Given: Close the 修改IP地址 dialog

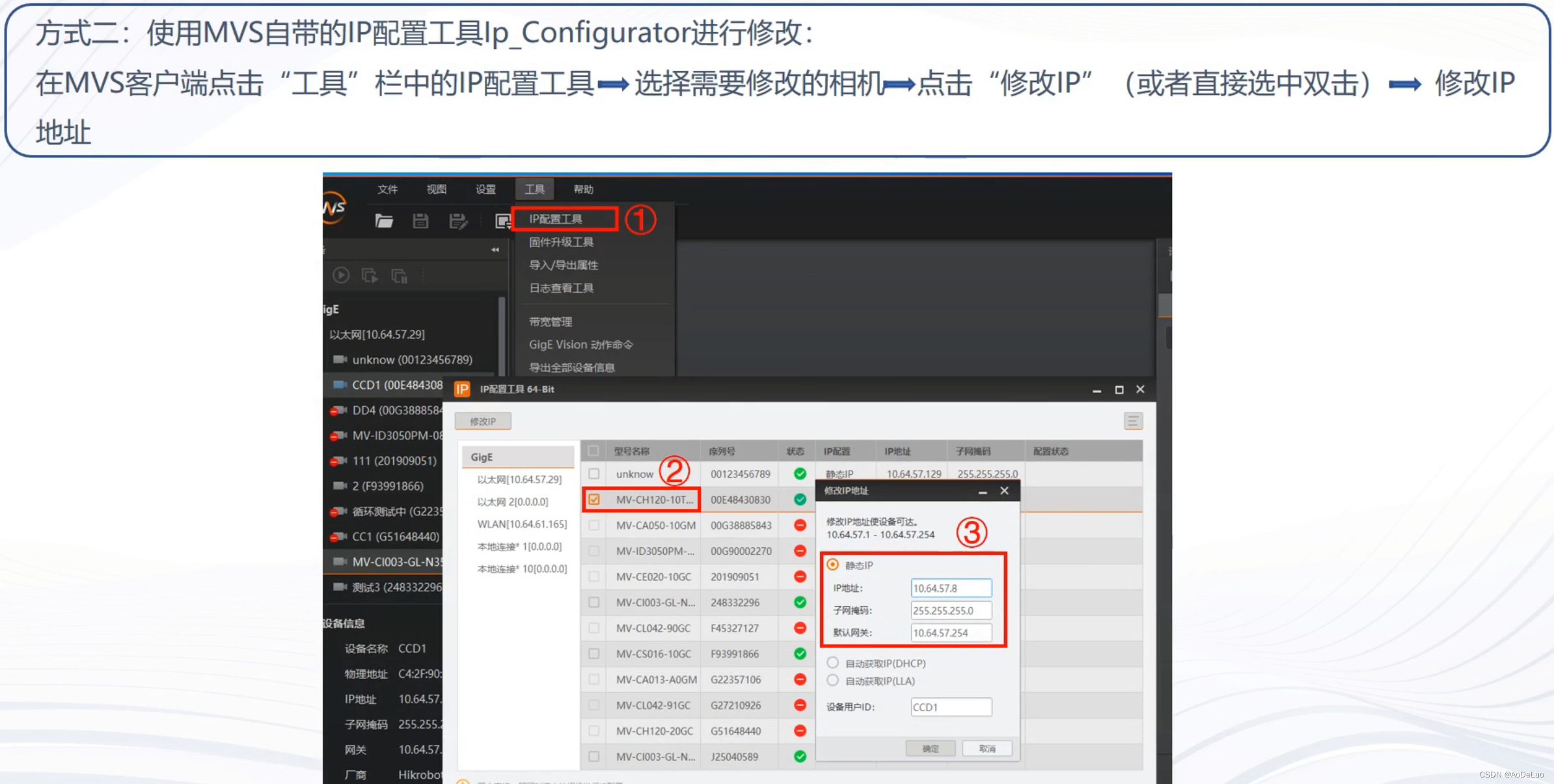Looking at the screenshot, I should coord(1005,491).
